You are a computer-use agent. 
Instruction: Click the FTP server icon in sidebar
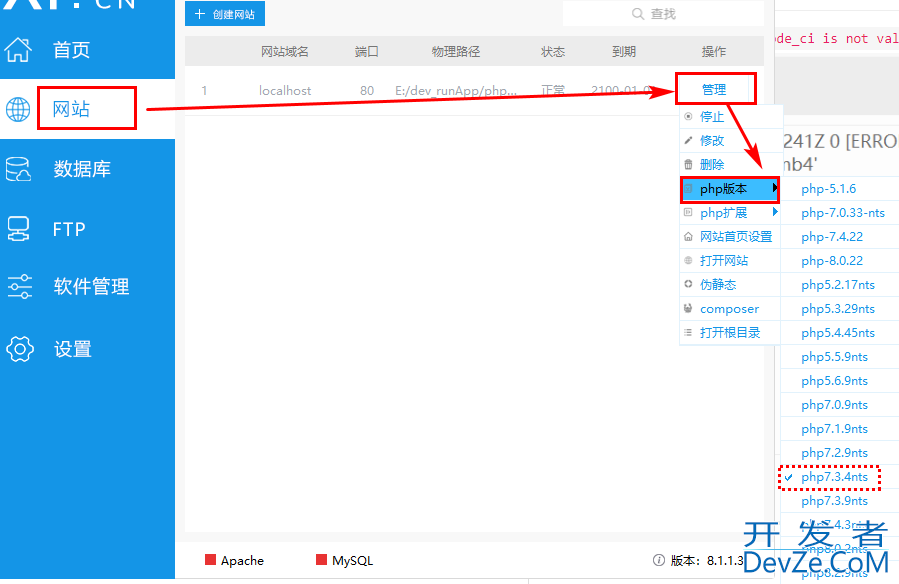(x=18, y=229)
